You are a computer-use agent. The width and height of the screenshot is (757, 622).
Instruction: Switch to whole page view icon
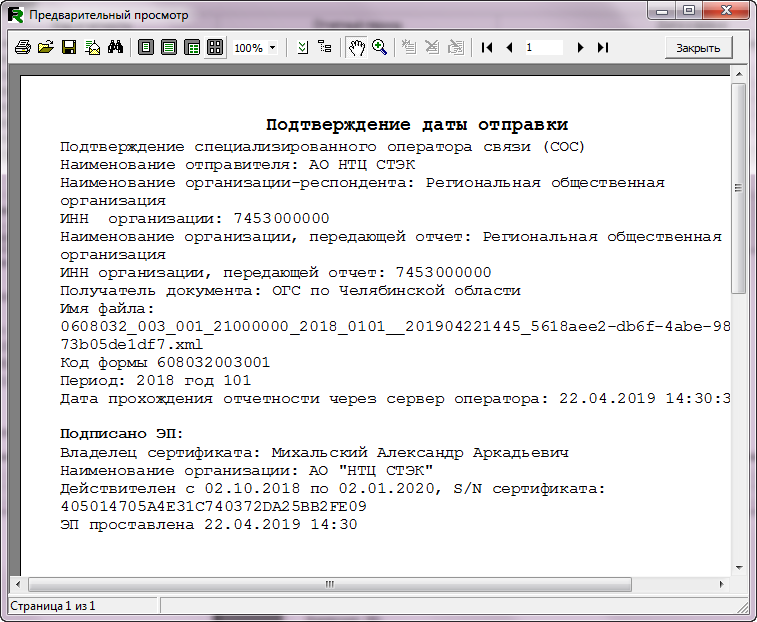coord(145,47)
